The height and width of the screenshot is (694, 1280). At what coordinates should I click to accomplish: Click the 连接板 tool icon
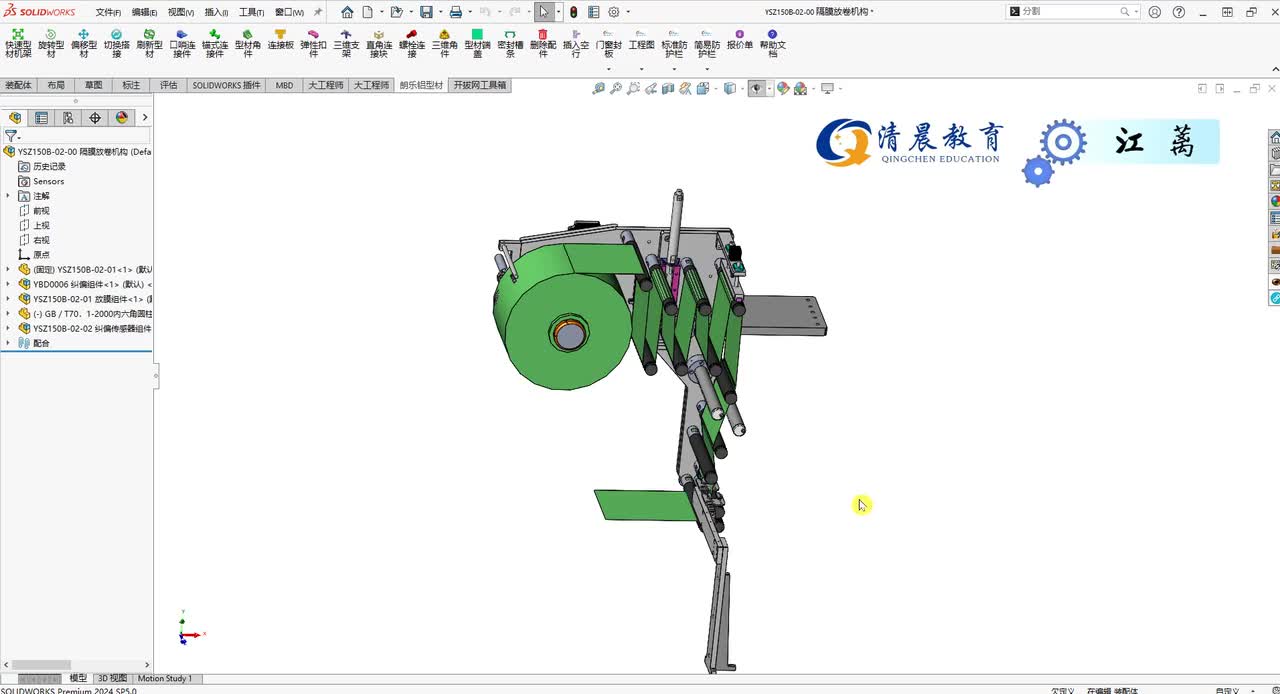(x=280, y=34)
